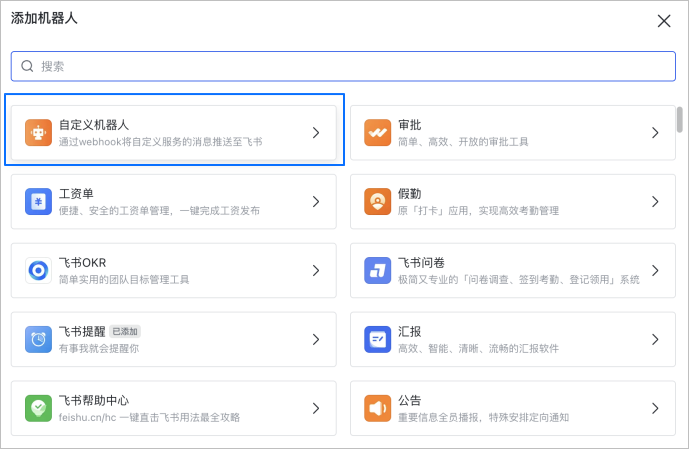This screenshot has width=689, height=449.
Task: Open the 飞书帮助中心 row chevron
Action: (x=316, y=409)
